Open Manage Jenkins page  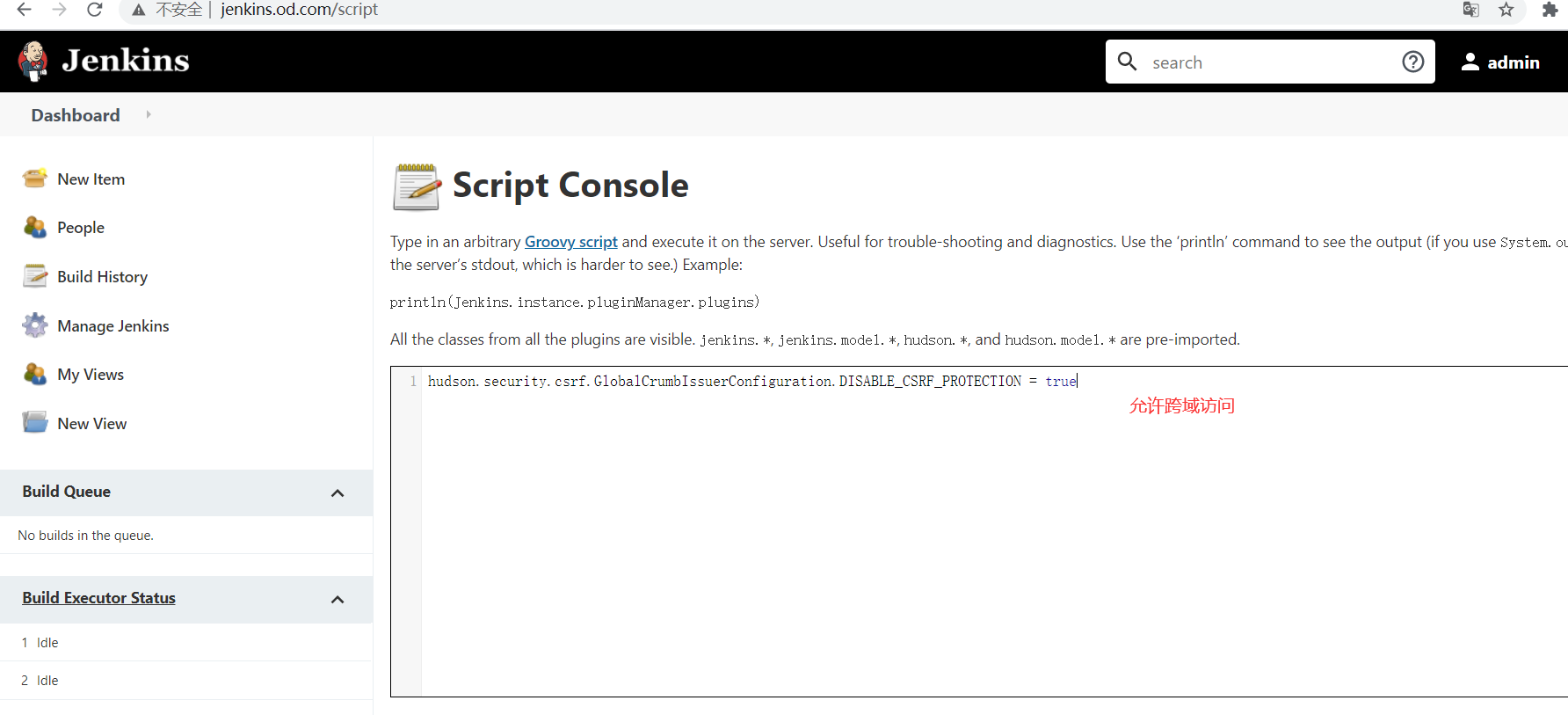click(x=113, y=326)
